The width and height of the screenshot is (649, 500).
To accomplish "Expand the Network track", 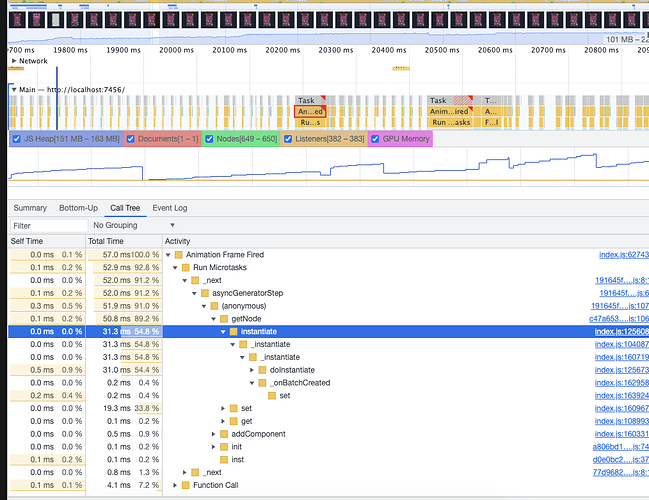I will (14, 61).
